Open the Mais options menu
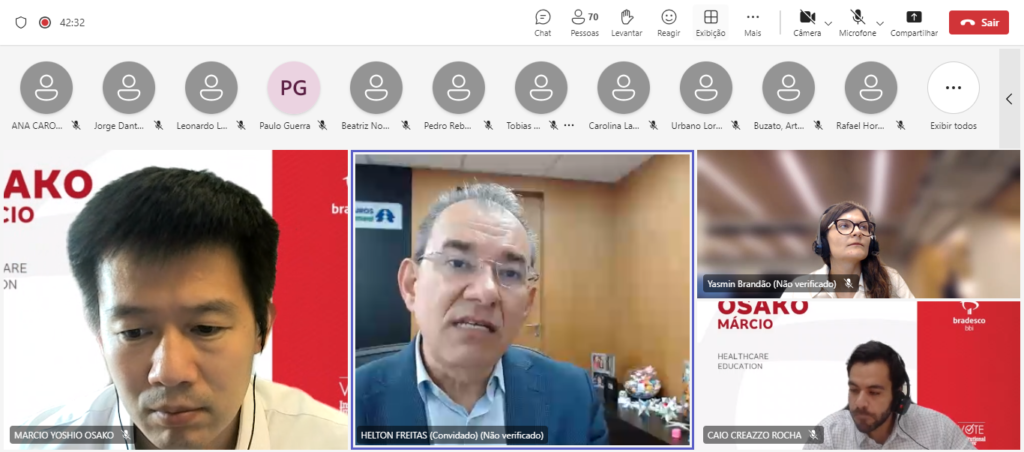Image resolution: width=1024 pixels, height=452 pixels. tap(753, 22)
